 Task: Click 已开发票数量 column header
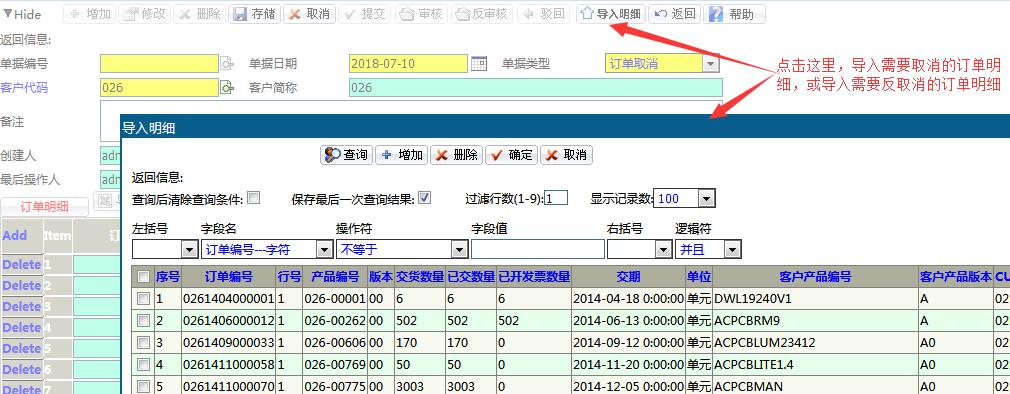click(534, 277)
